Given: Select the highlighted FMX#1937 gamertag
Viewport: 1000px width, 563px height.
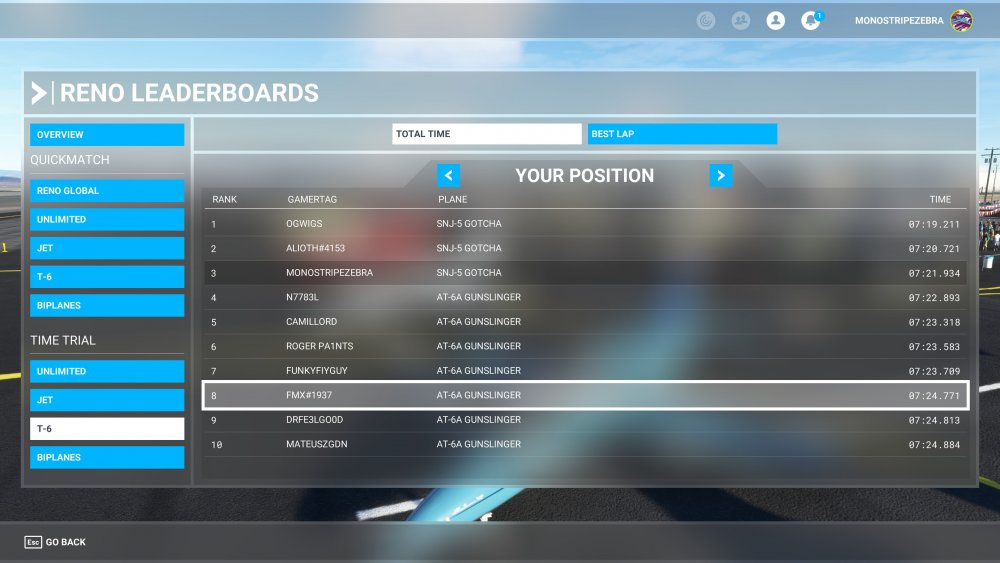Looking at the screenshot, I should (x=309, y=395).
